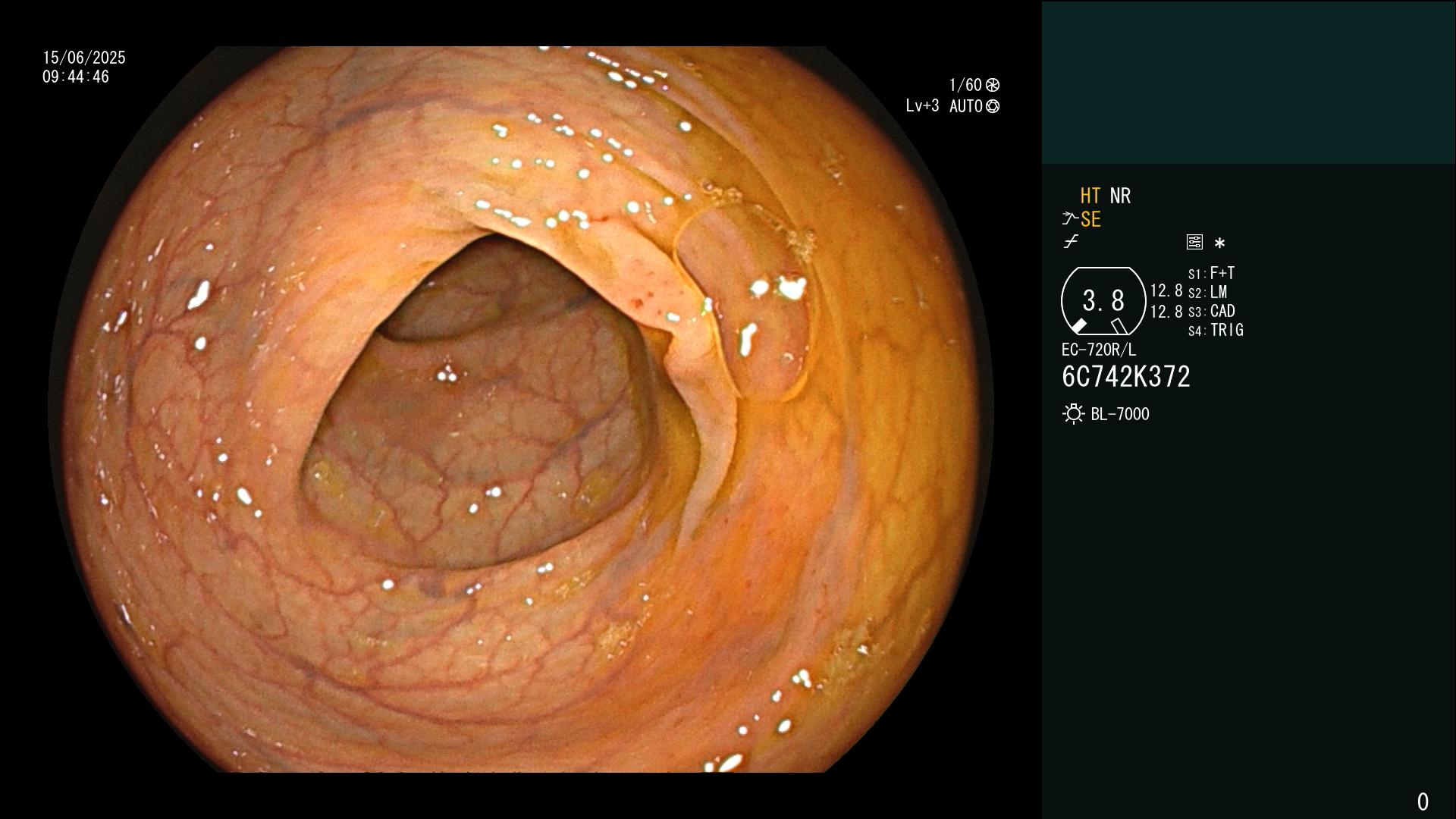The width and height of the screenshot is (1456, 819).
Task: Click the light source lamp icon
Action: coord(1073,414)
